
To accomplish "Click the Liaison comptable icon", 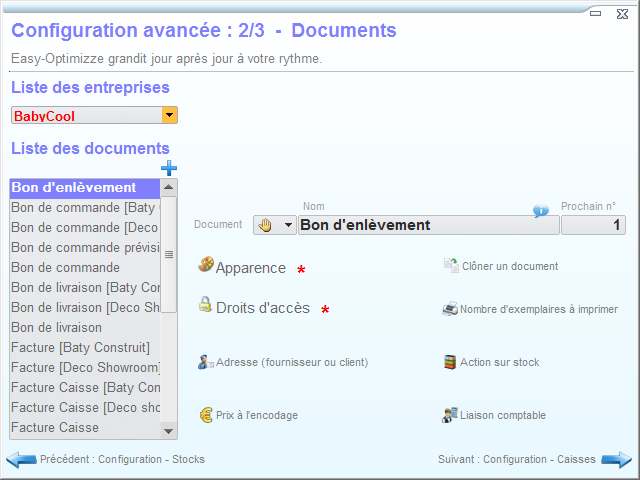I will 450,413.
